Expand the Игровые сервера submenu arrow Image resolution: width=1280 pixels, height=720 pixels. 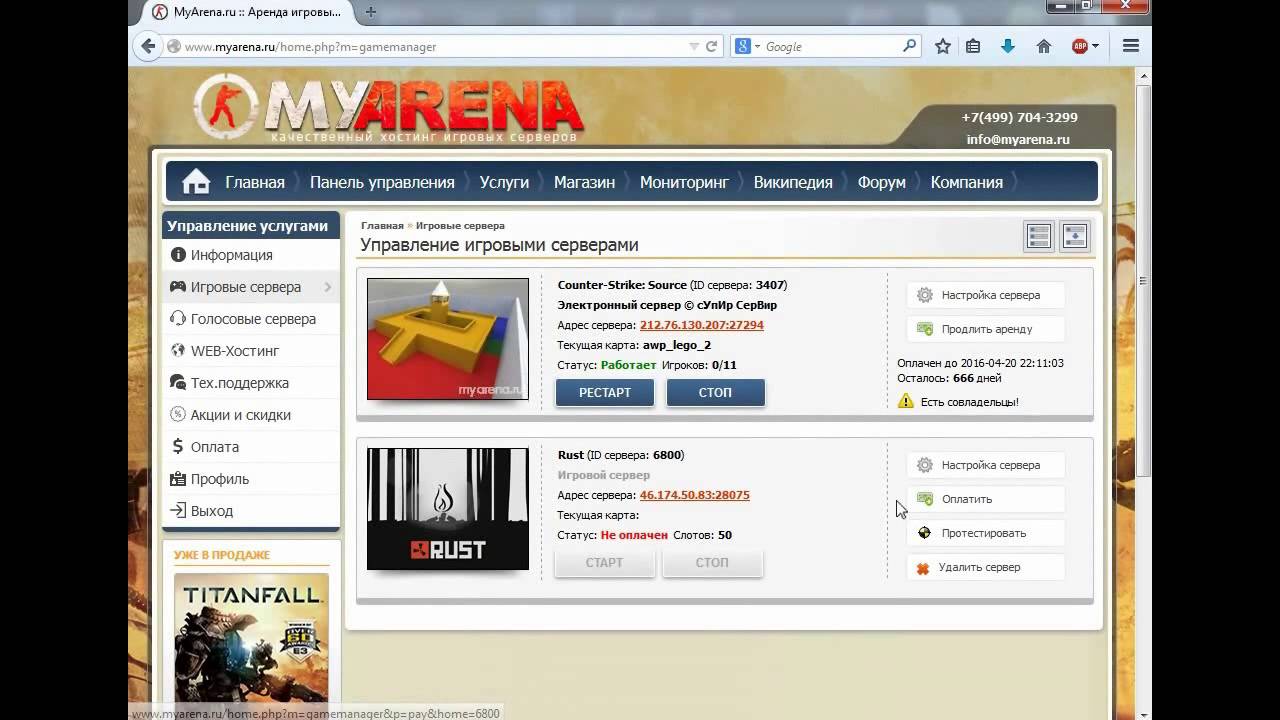pos(328,287)
